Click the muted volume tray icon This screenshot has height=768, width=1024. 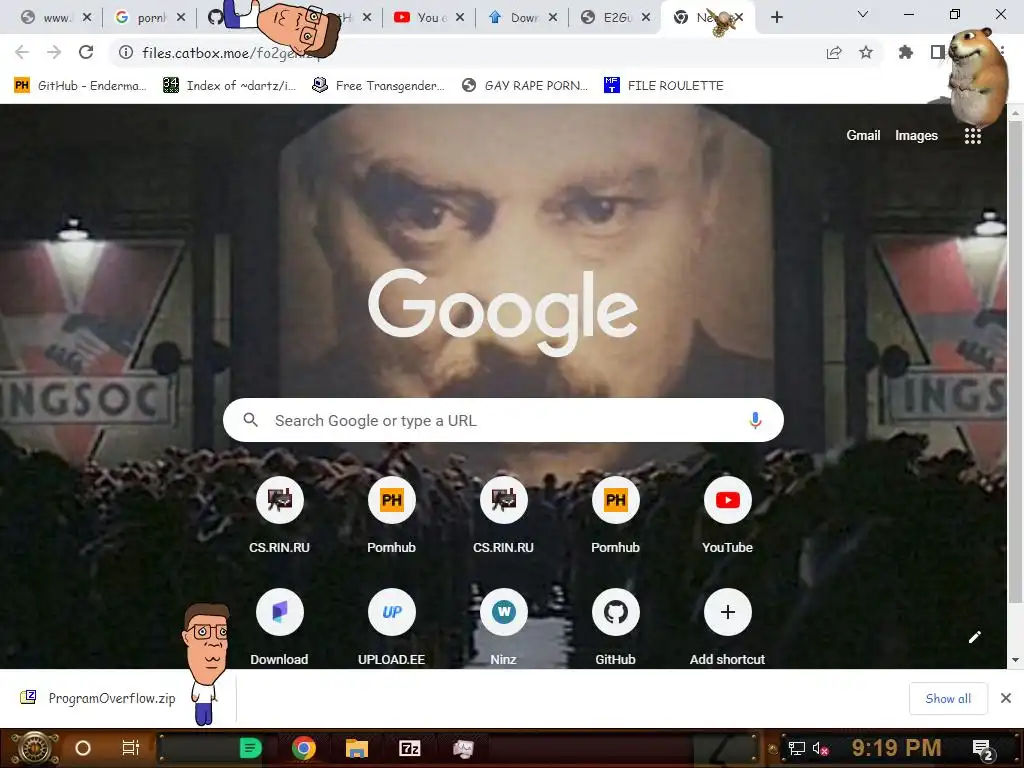pos(820,748)
